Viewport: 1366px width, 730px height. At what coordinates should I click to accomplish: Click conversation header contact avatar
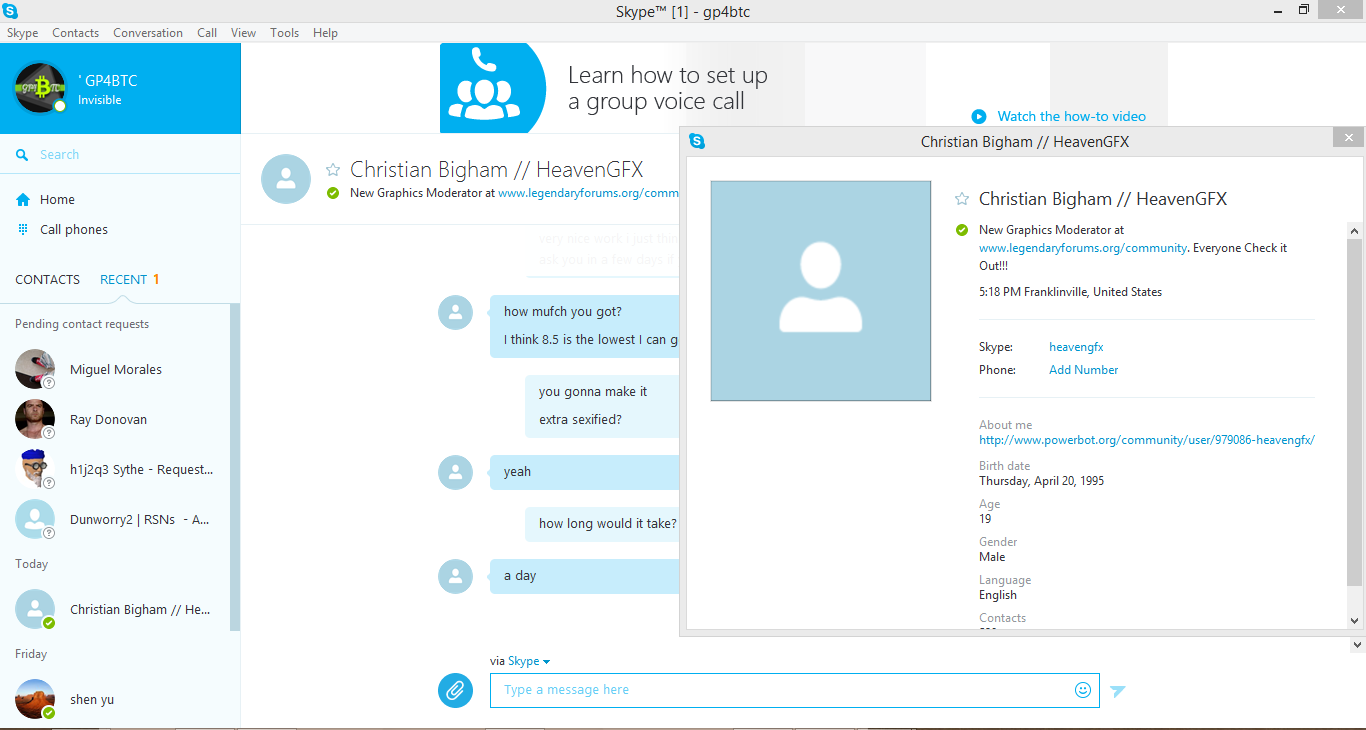pos(286,179)
